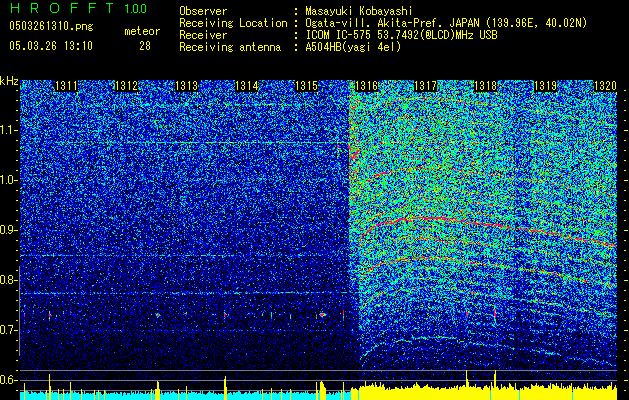Click the 1316 time marker
The width and height of the screenshot is (629, 400).
tap(366, 86)
